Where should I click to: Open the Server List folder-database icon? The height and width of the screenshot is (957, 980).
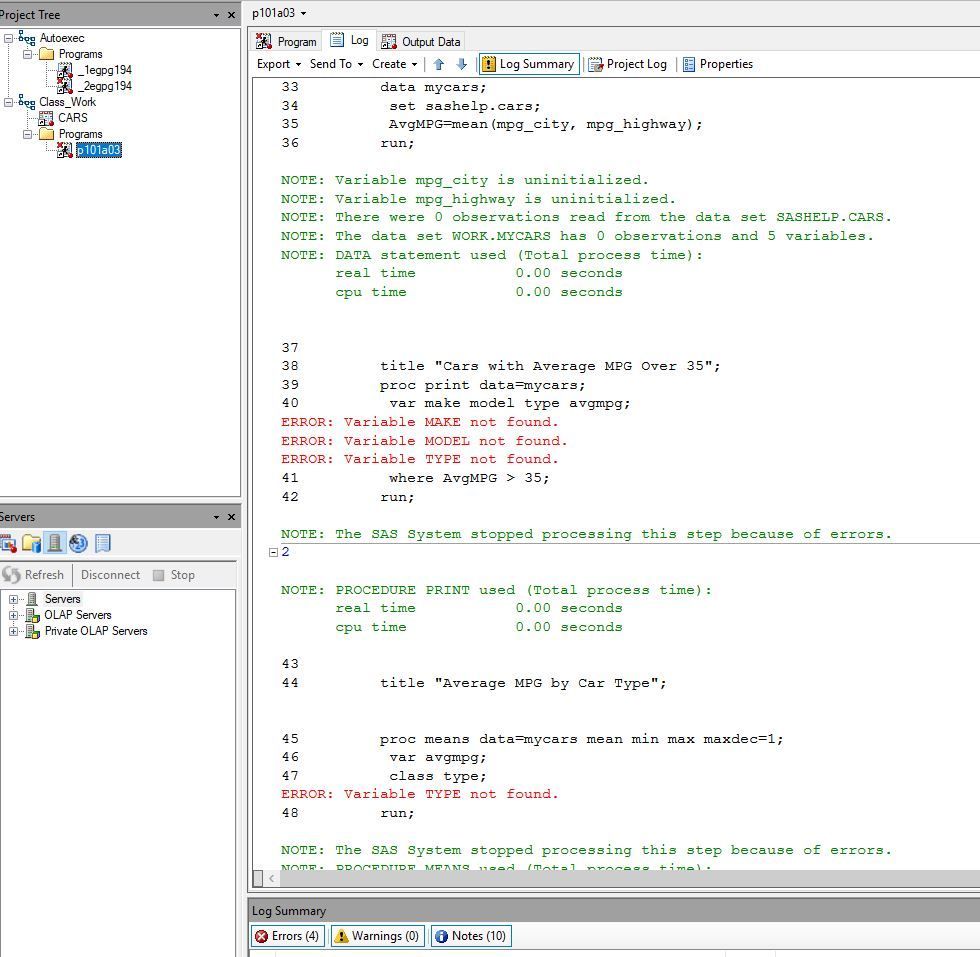31,543
